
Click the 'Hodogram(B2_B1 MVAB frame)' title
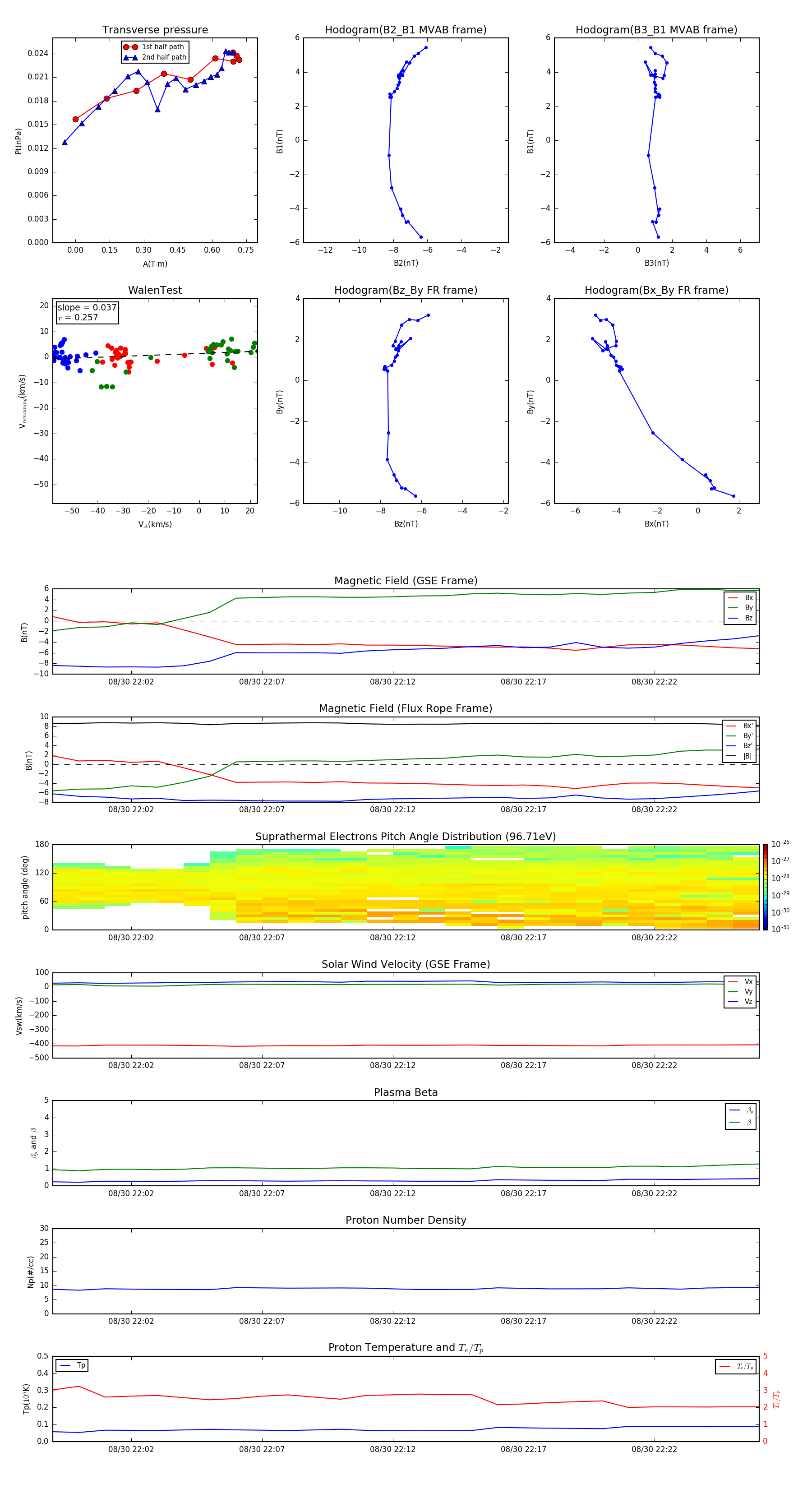pos(406,30)
